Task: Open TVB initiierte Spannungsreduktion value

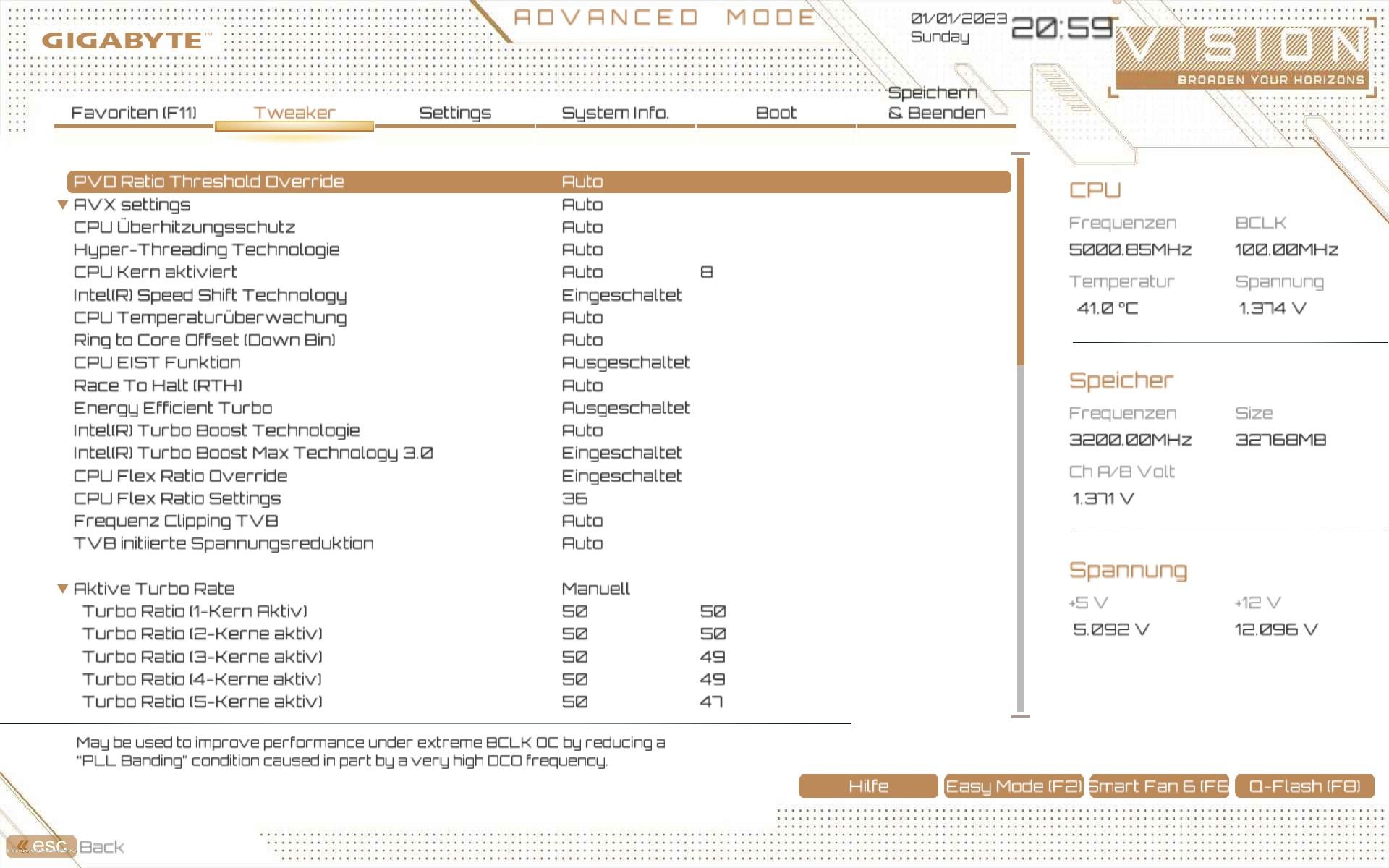Action: [x=582, y=543]
